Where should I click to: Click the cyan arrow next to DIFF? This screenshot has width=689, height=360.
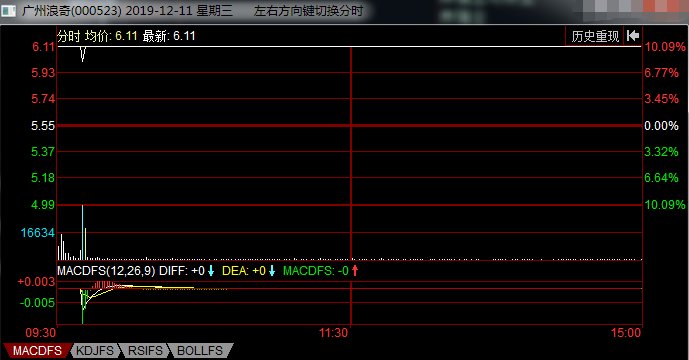(x=211, y=271)
